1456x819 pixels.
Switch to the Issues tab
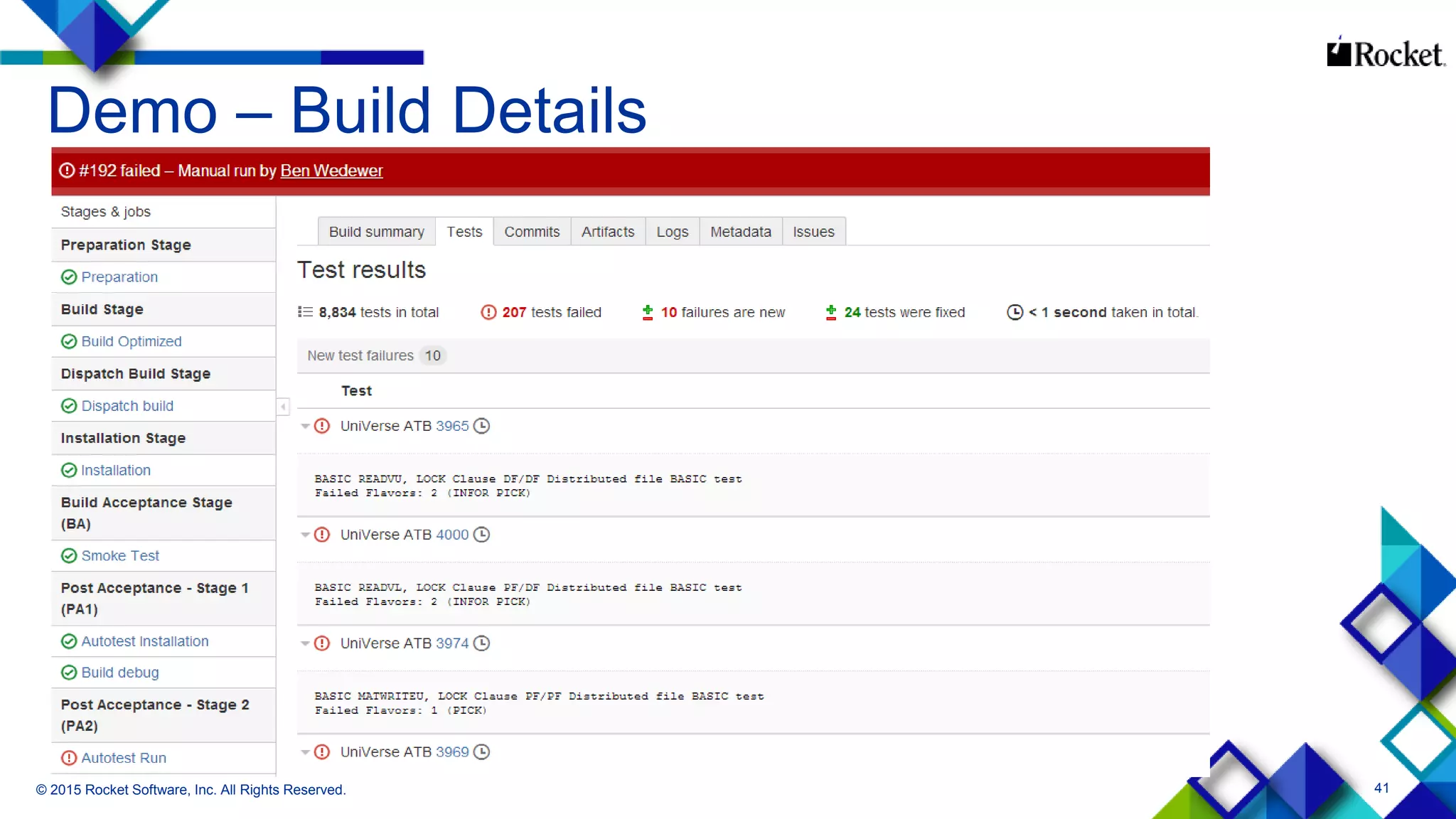click(813, 232)
